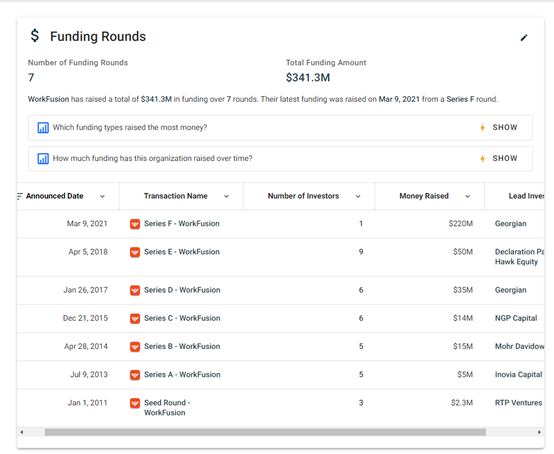Click chart icon beside funding over time question
This screenshot has width=554, height=454.
pyautogui.click(x=43, y=159)
